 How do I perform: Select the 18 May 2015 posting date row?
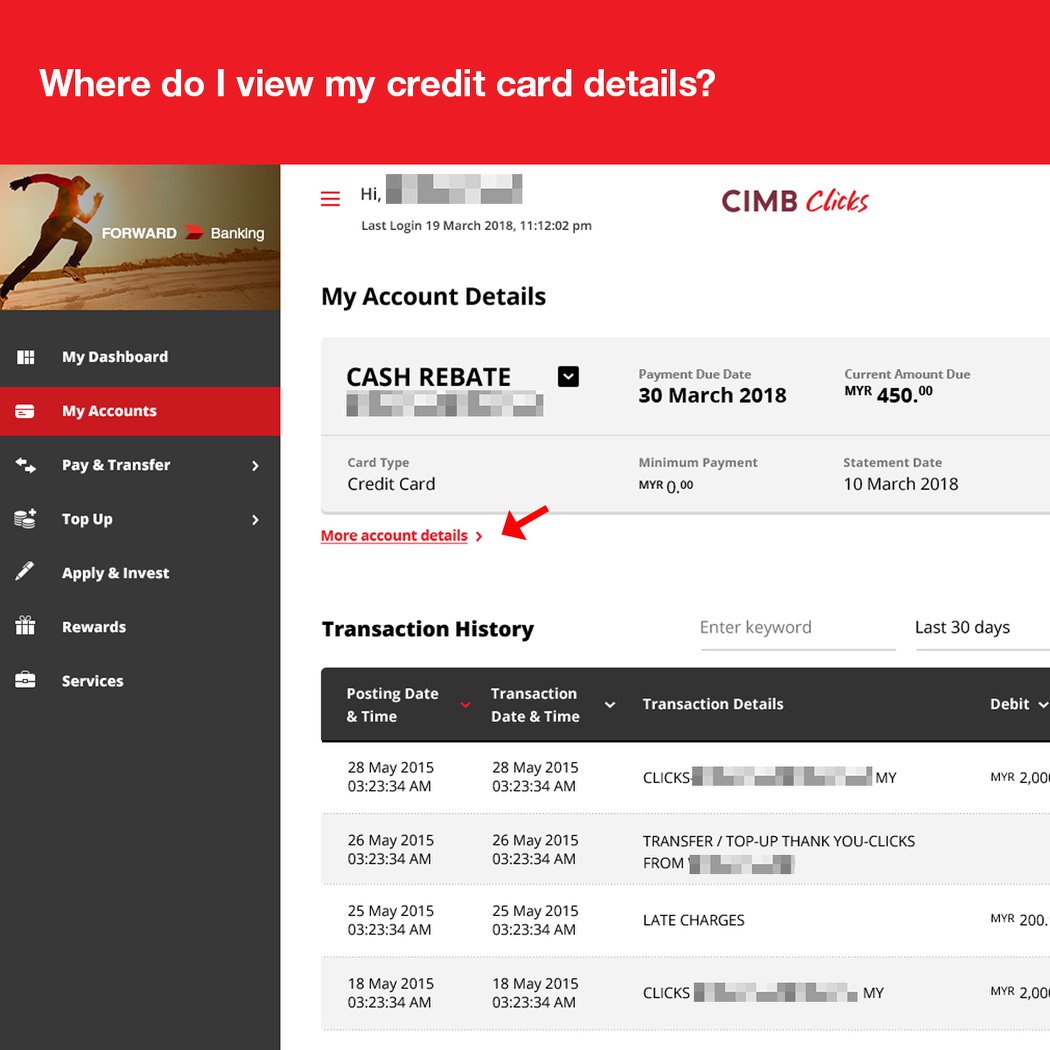[x=390, y=993]
